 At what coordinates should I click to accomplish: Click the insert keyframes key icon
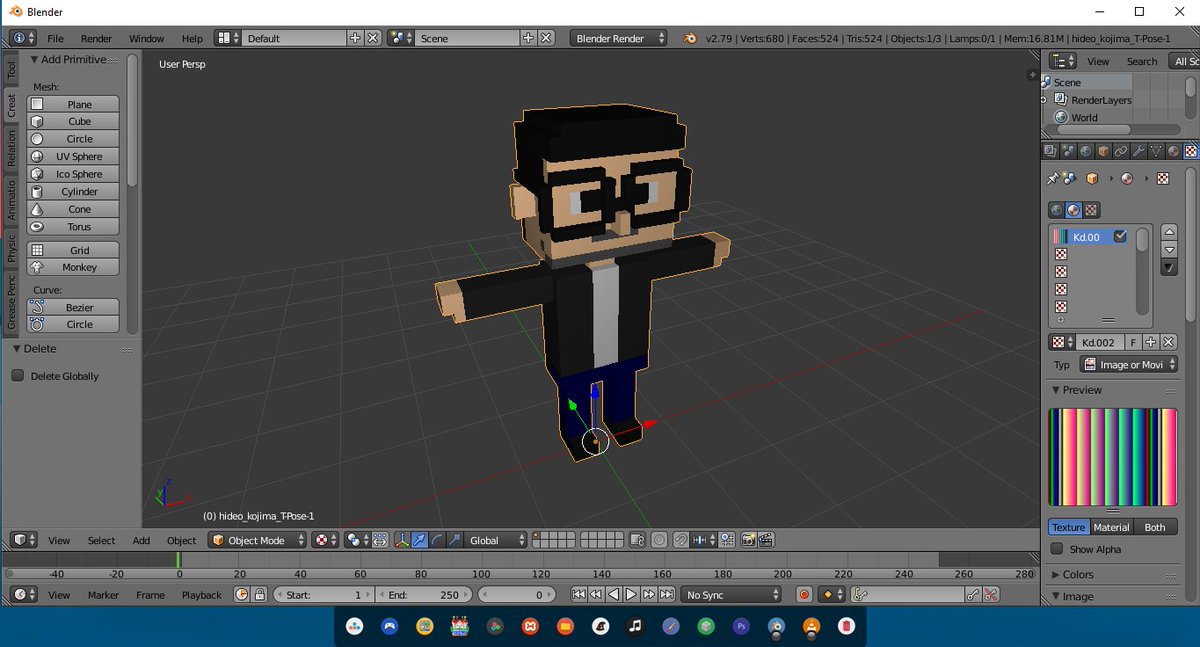tap(973, 594)
